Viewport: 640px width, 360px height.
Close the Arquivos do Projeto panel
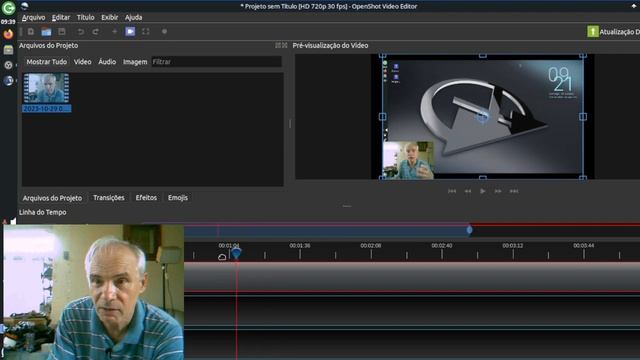click(x=284, y=45)
